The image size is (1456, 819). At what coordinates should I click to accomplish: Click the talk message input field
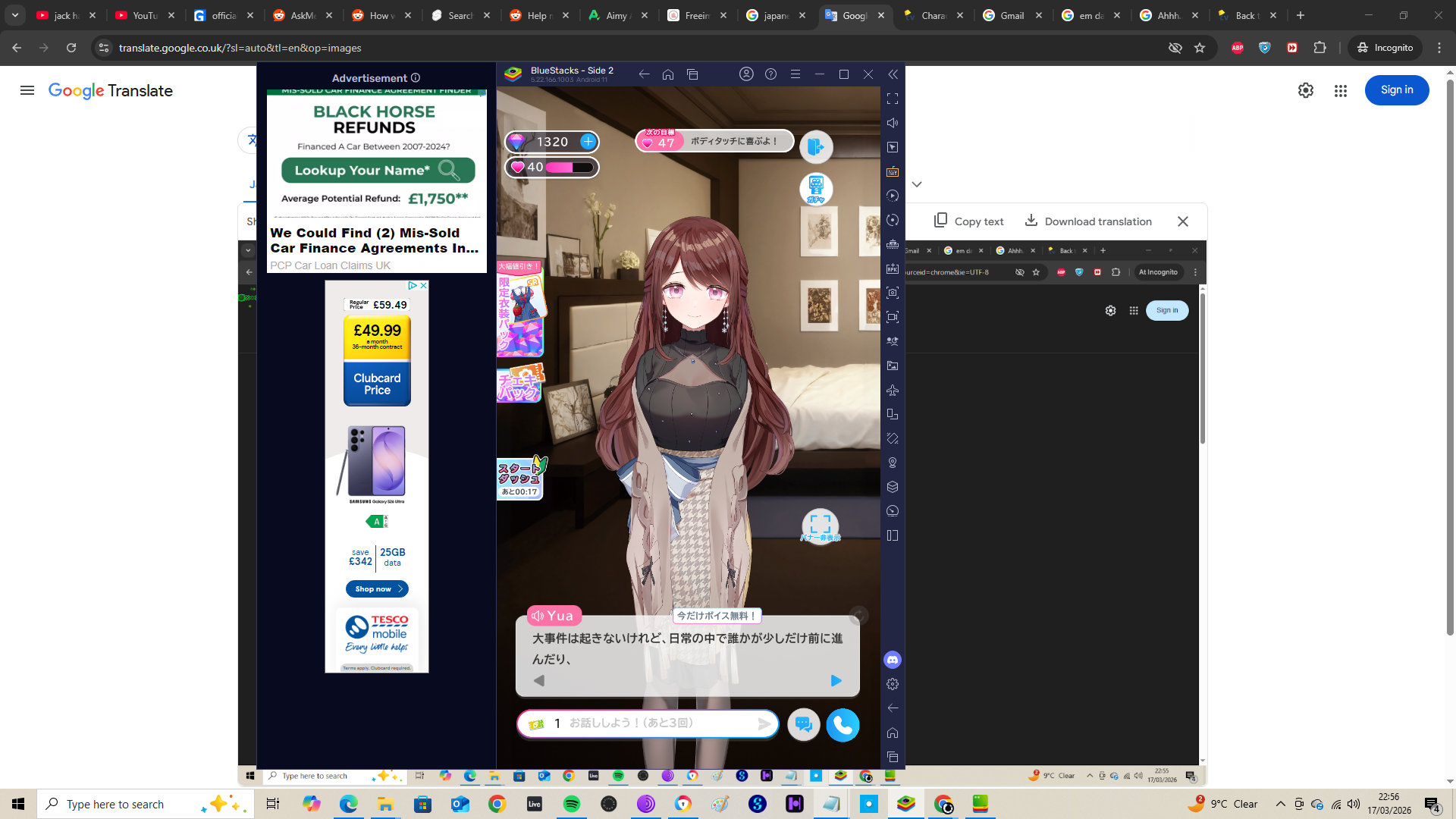pos(648,723)
